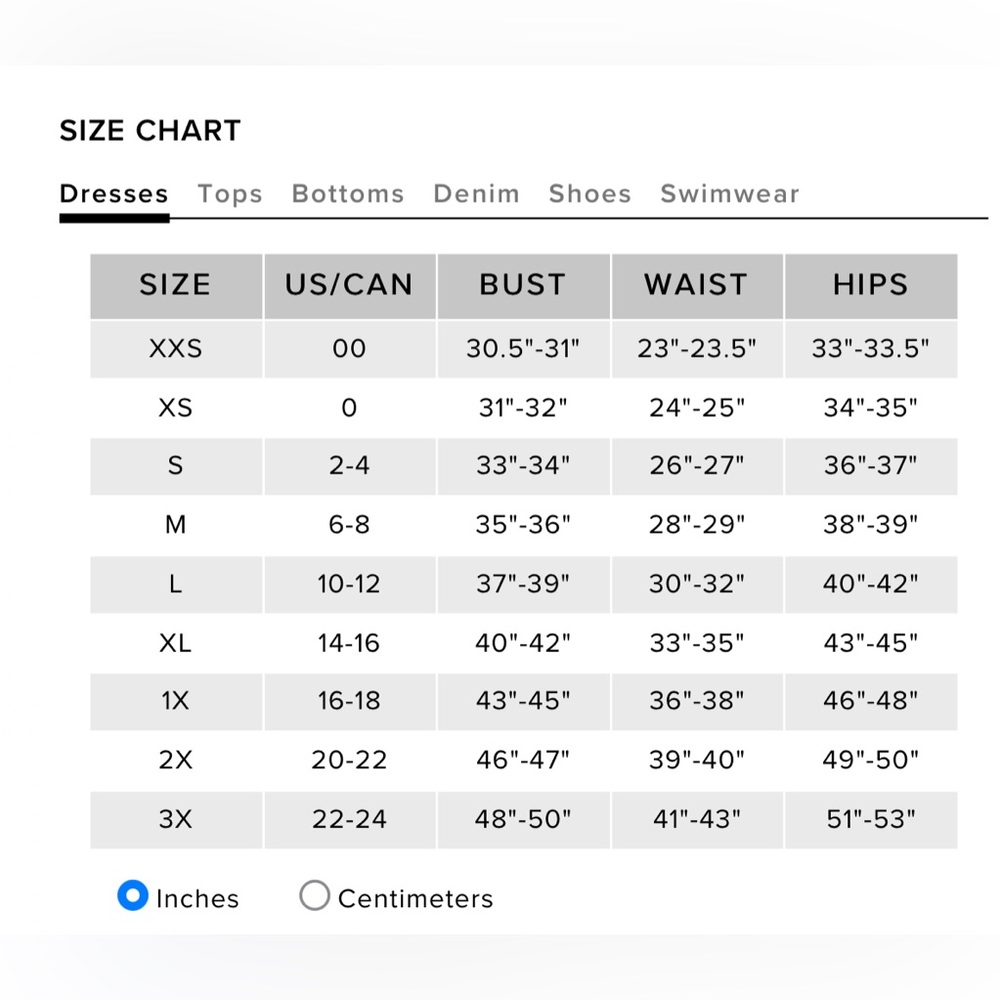Select the Centimeters radio button

click(314, 895)
